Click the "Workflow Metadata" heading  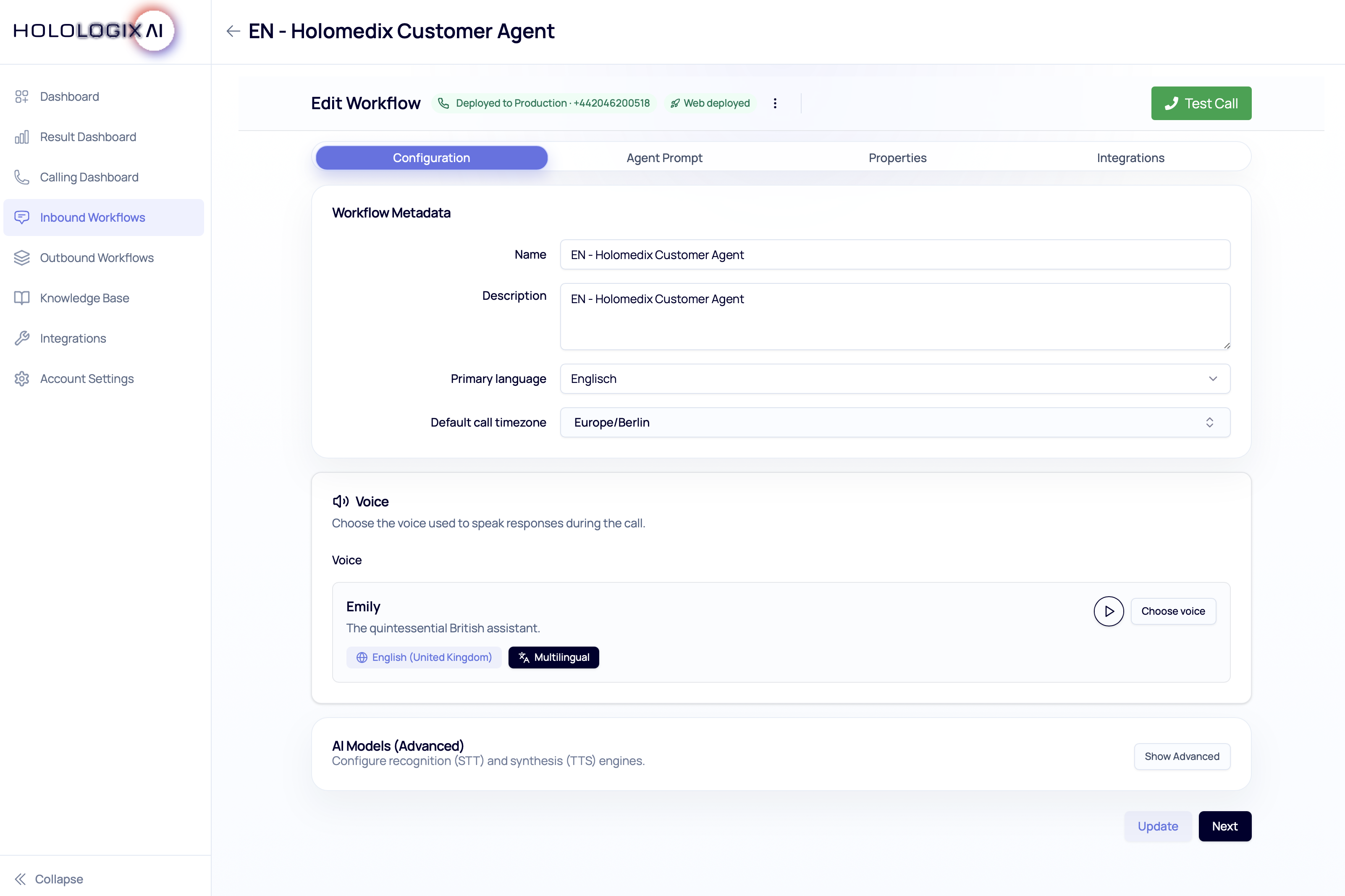[x=391, y=213]
